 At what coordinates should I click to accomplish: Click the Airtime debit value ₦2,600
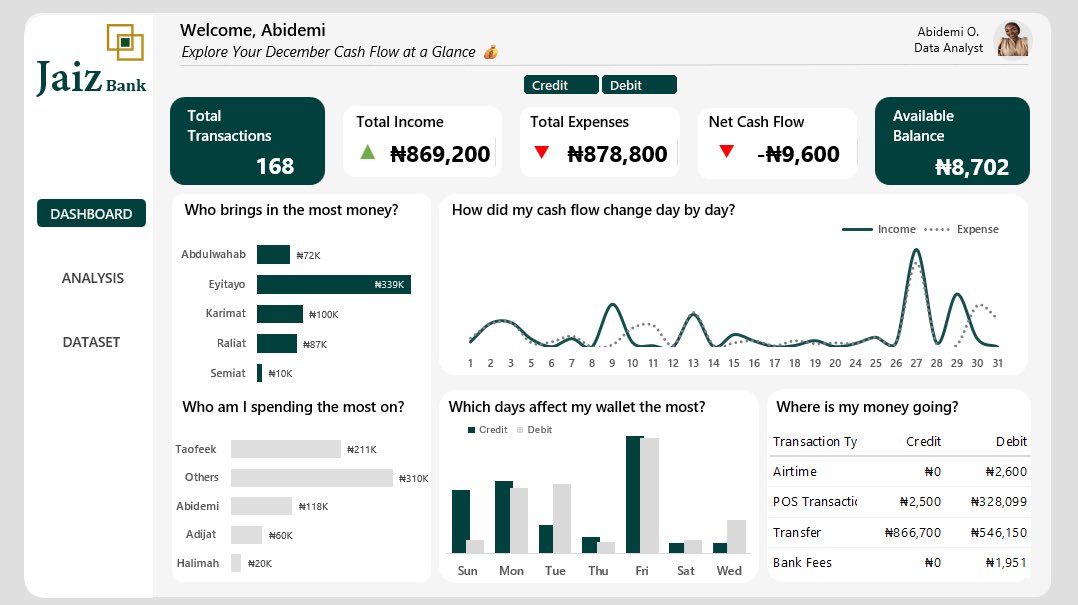pyautogui.click(x=1006, y=472)
